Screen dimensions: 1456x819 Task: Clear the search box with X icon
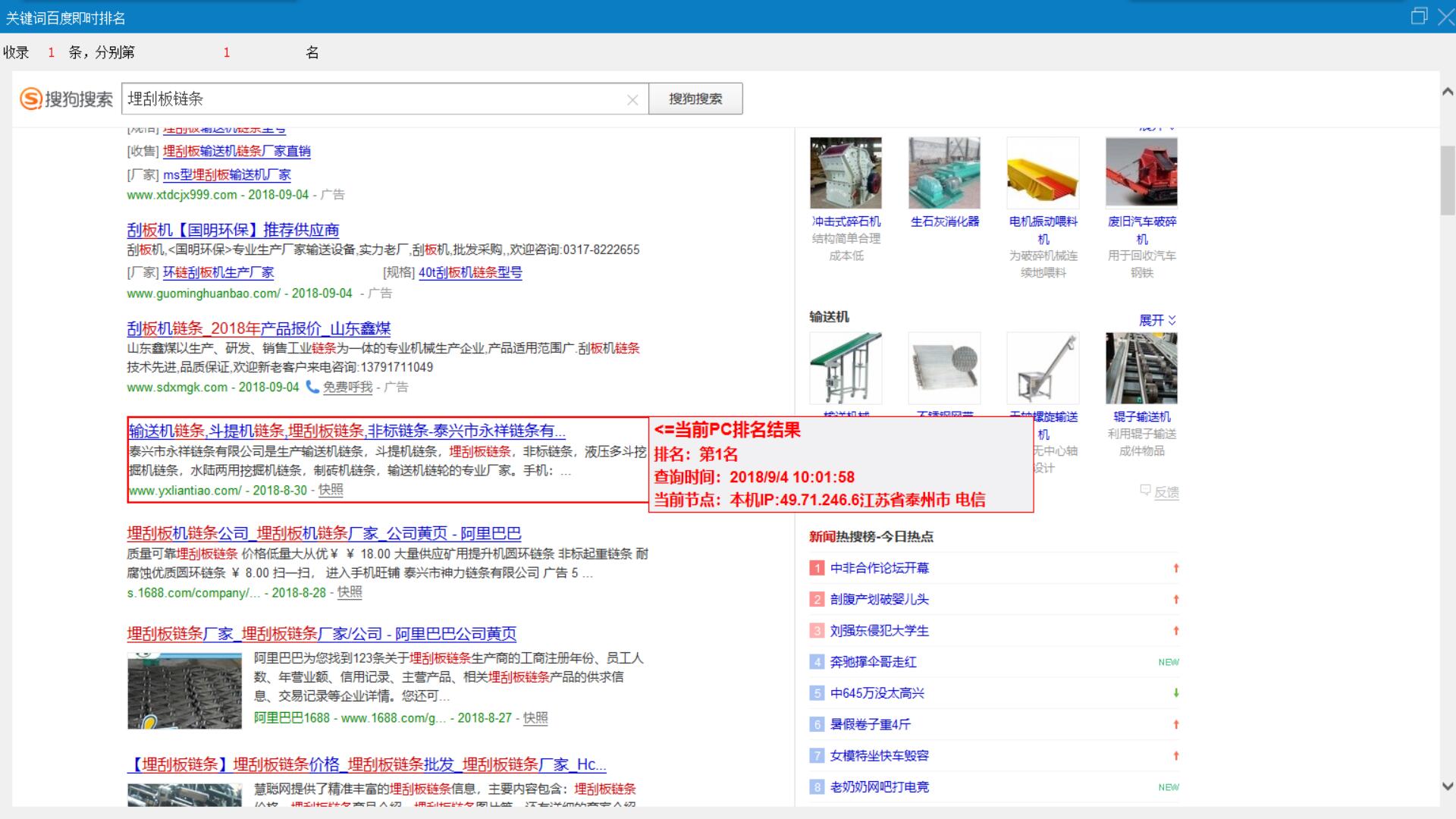632,100
